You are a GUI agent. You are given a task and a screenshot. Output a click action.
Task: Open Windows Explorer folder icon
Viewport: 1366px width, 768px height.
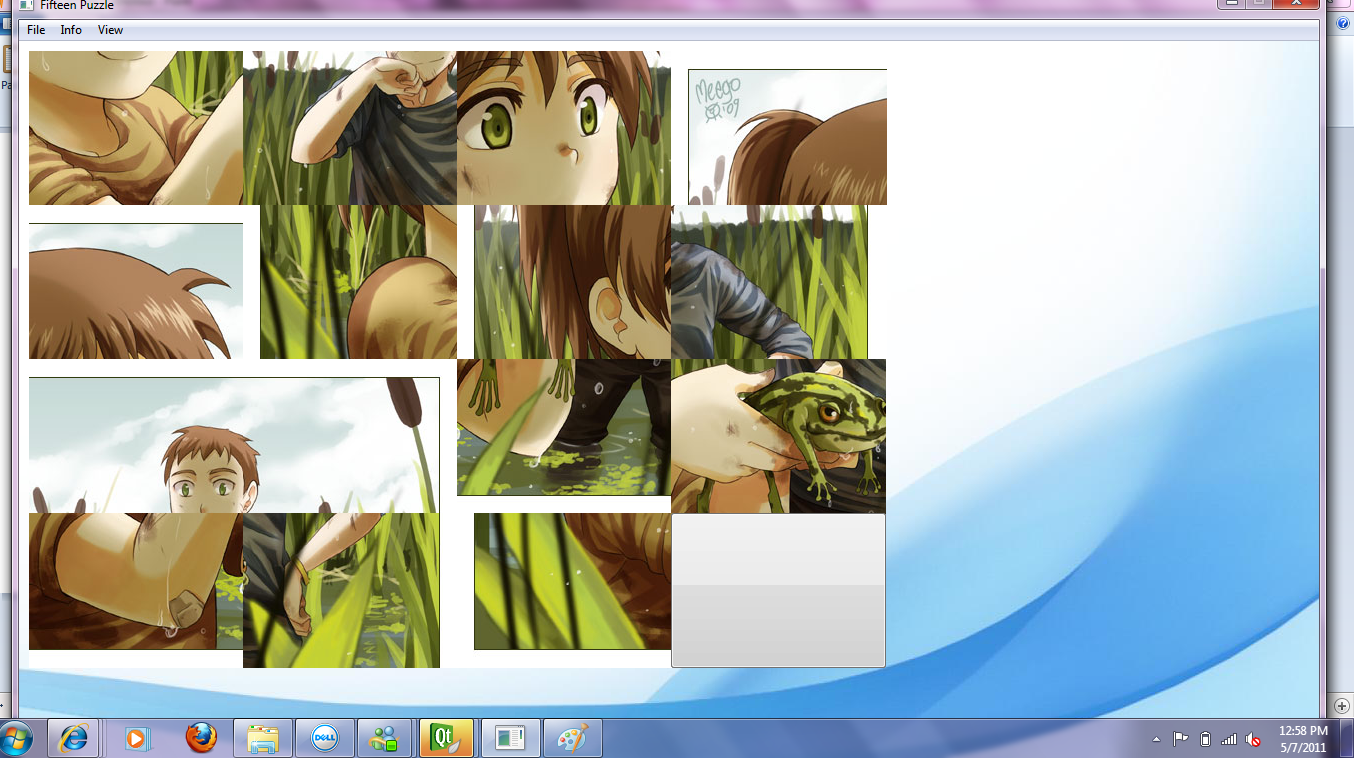263,739
